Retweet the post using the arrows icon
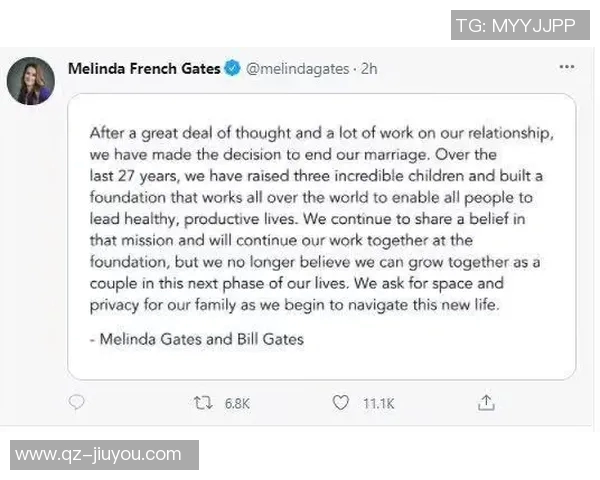 pos(203,403)
